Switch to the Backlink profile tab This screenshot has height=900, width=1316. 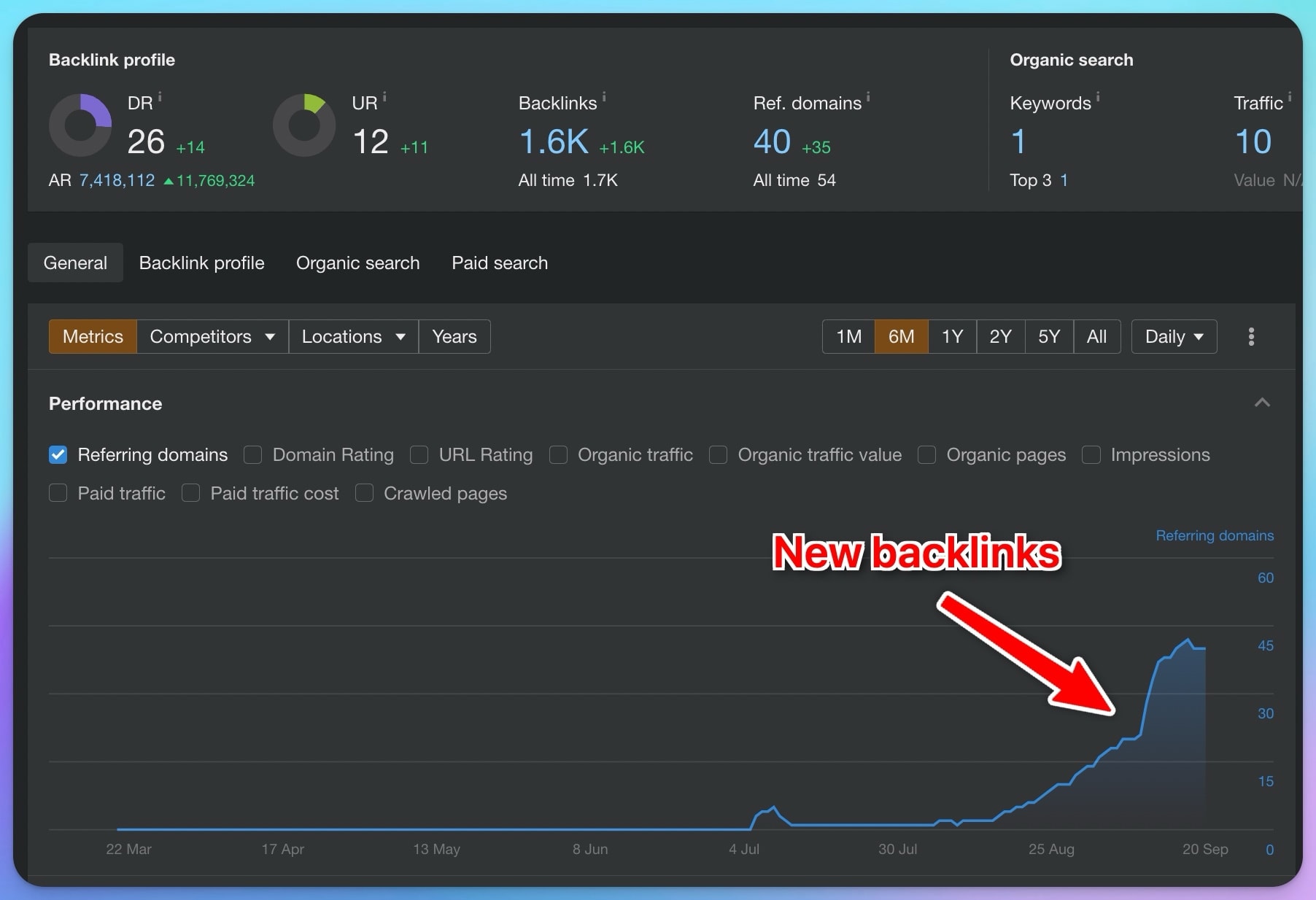(x=202, y=263)
